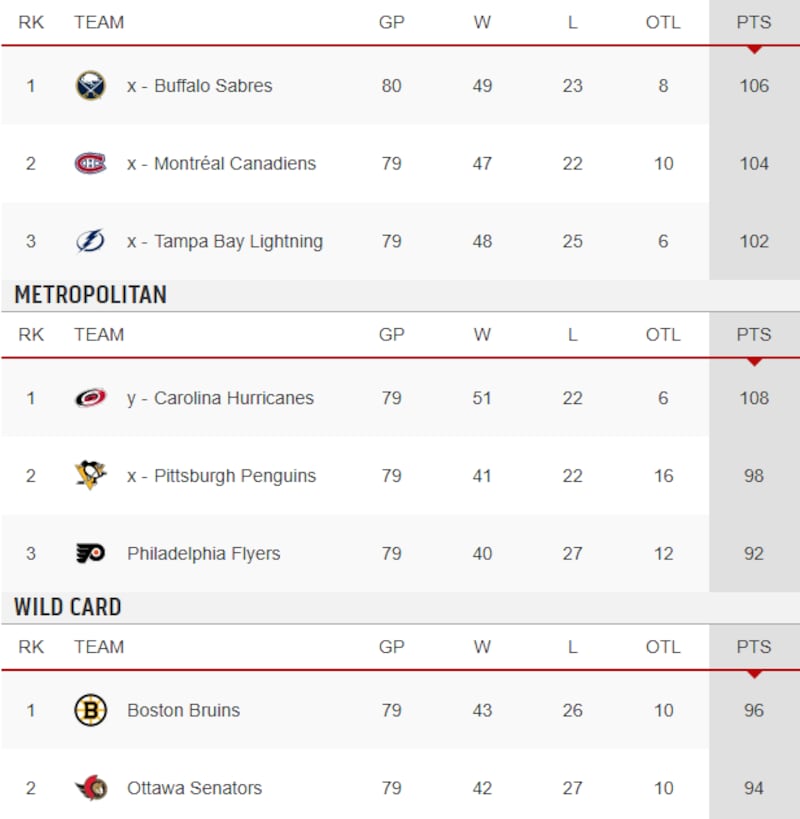This screenshot has height=819, width=800.
Task: Open the Buffalo Sabres team link
Action: click(213, 86)
